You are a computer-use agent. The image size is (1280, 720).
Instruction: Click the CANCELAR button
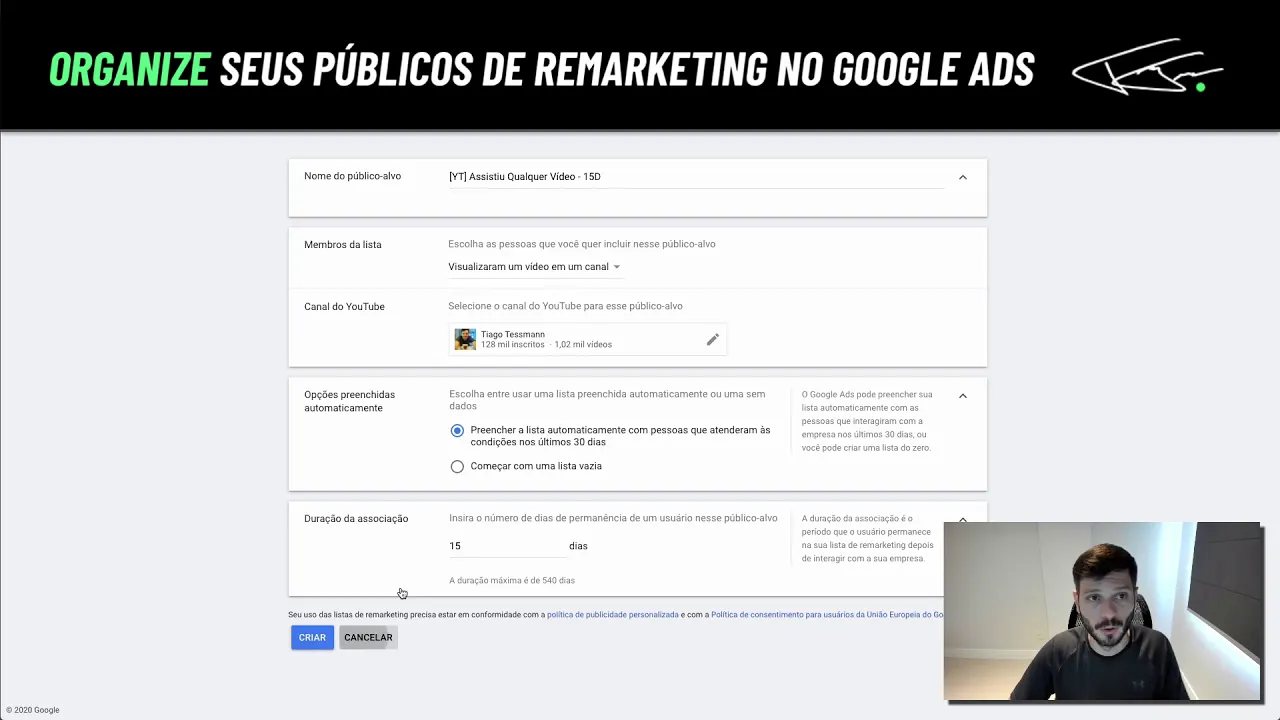368,637
